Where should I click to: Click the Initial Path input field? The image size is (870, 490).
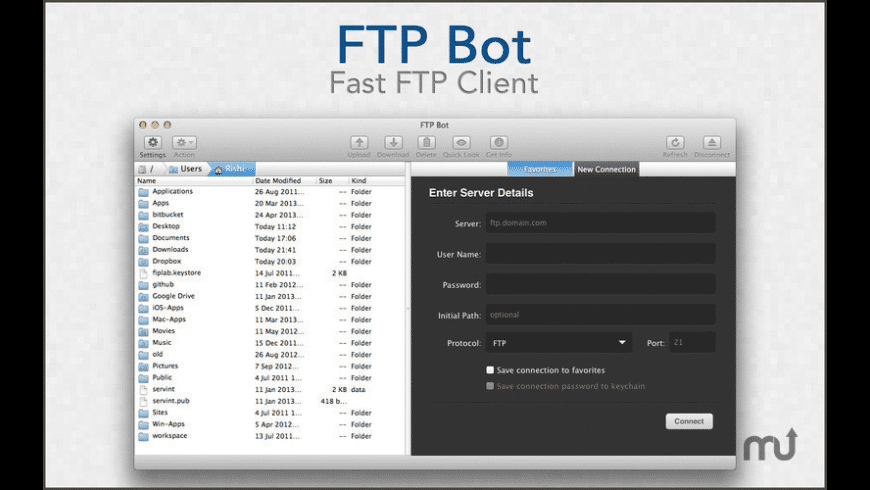click(x=600, y=315)
